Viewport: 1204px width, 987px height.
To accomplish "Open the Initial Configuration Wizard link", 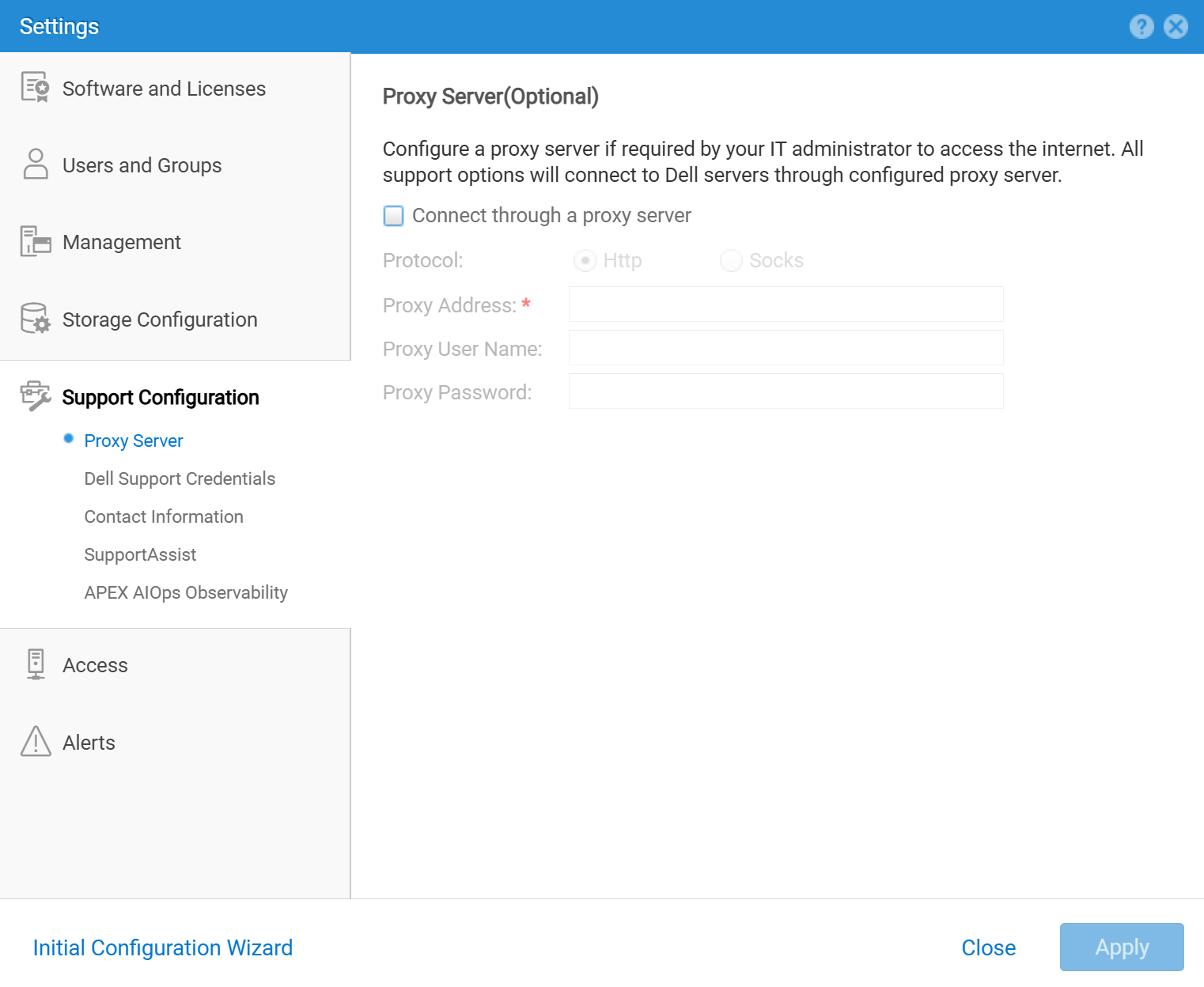I will [x=163, y=947].
